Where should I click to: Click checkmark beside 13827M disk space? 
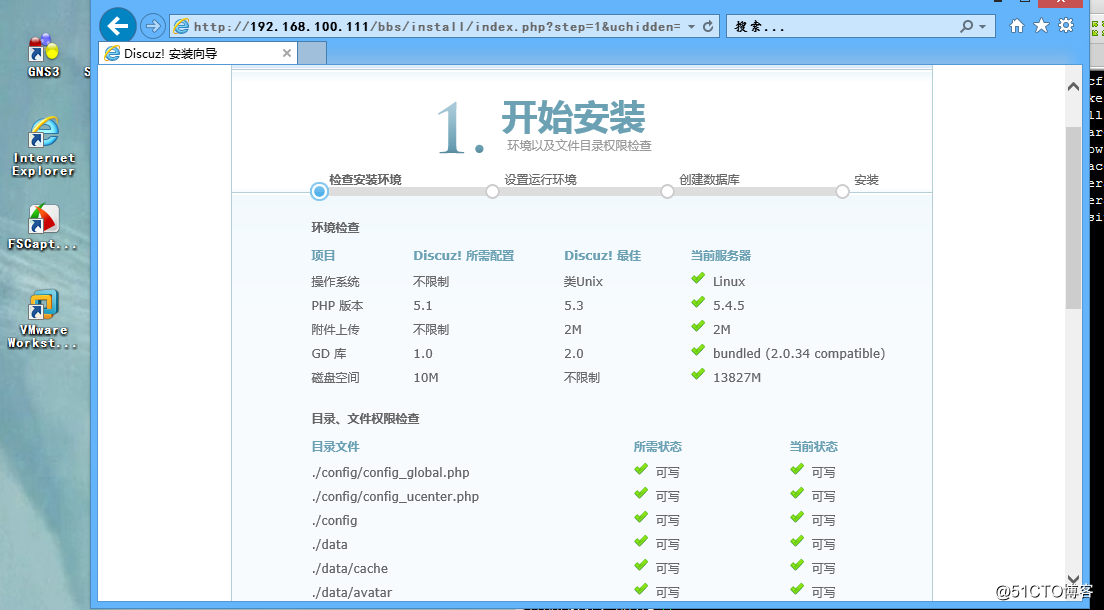[x=698, y=374]
